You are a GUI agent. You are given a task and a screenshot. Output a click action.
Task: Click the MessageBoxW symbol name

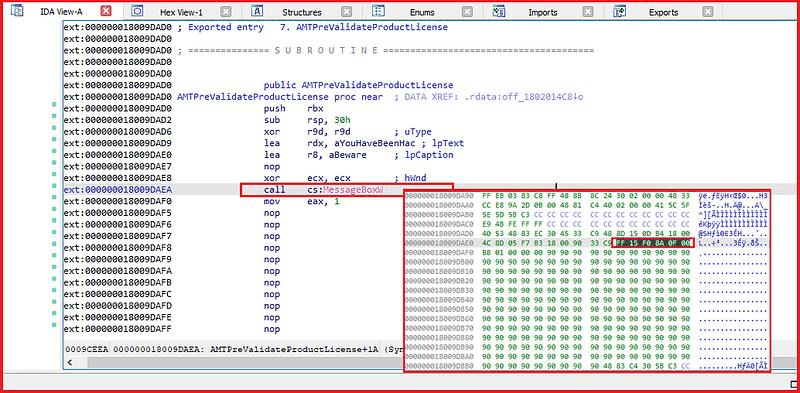(x=354, y=190)
